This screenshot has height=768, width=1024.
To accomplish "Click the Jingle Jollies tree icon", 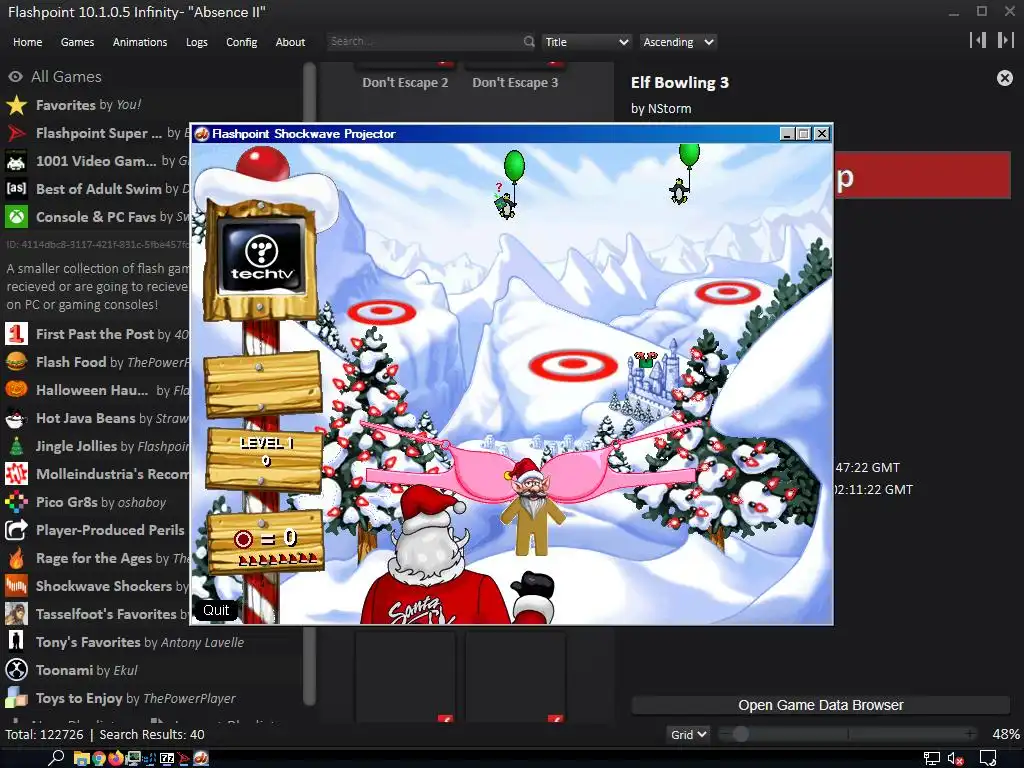I will pyautogui.click(x=16, y=446).
